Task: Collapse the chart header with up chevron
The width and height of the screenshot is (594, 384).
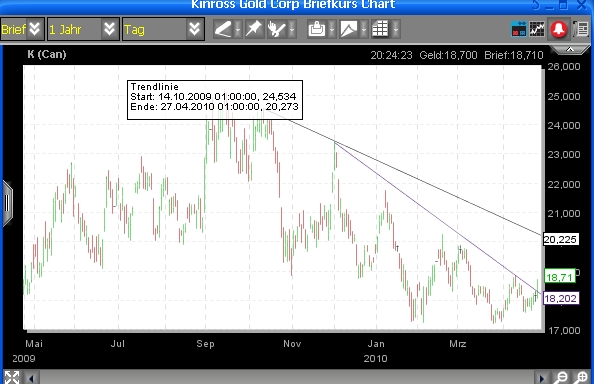Action: tap(569, 50)
